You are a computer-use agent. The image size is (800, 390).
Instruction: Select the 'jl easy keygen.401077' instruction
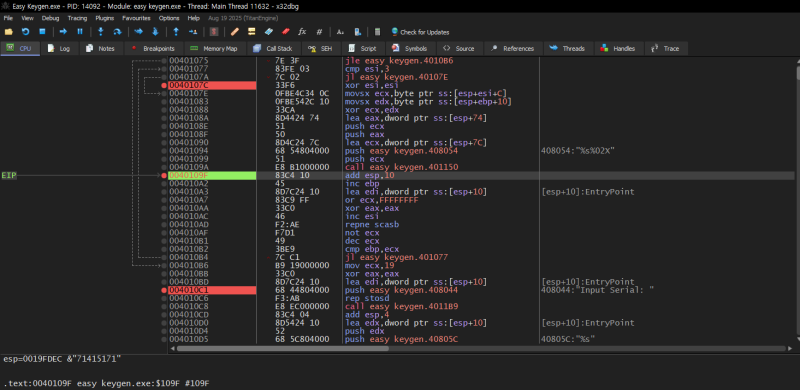396,257
